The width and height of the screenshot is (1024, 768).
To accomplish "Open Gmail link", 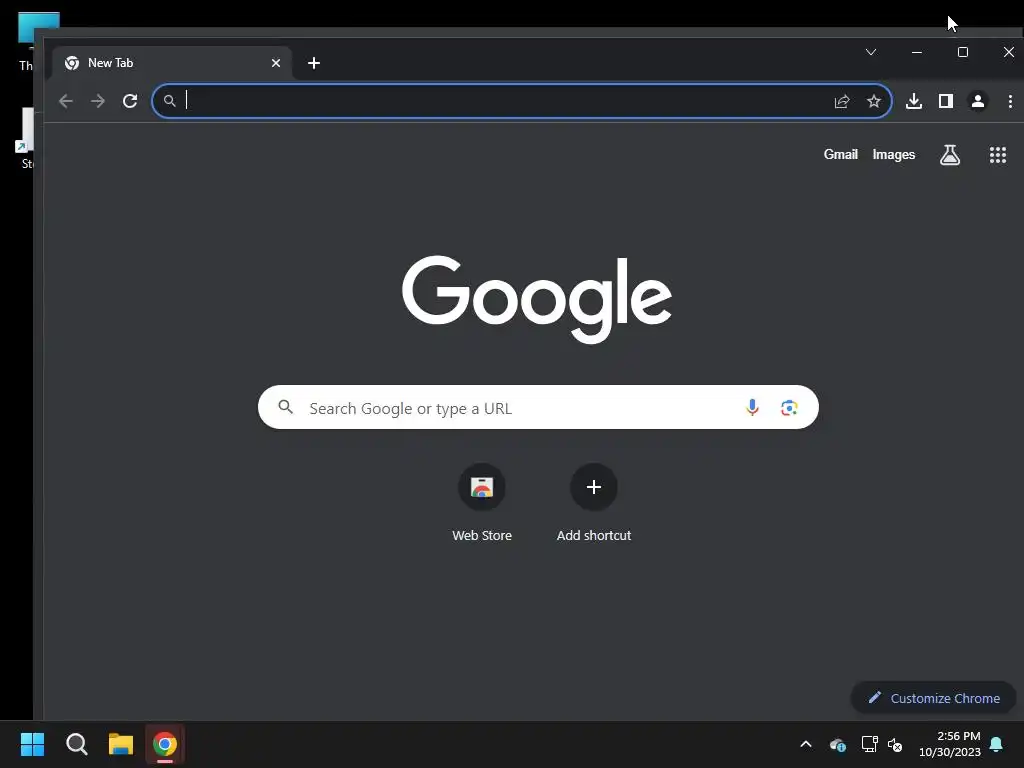I will pos(840,155).
